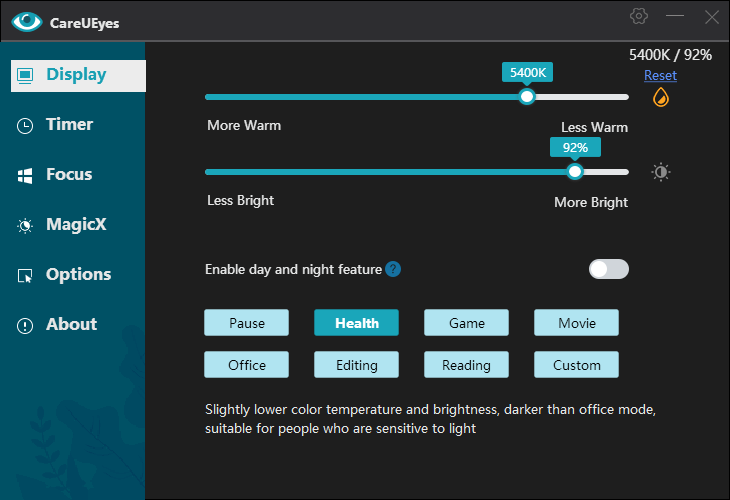Minimize the CareUEyes window

675,16
